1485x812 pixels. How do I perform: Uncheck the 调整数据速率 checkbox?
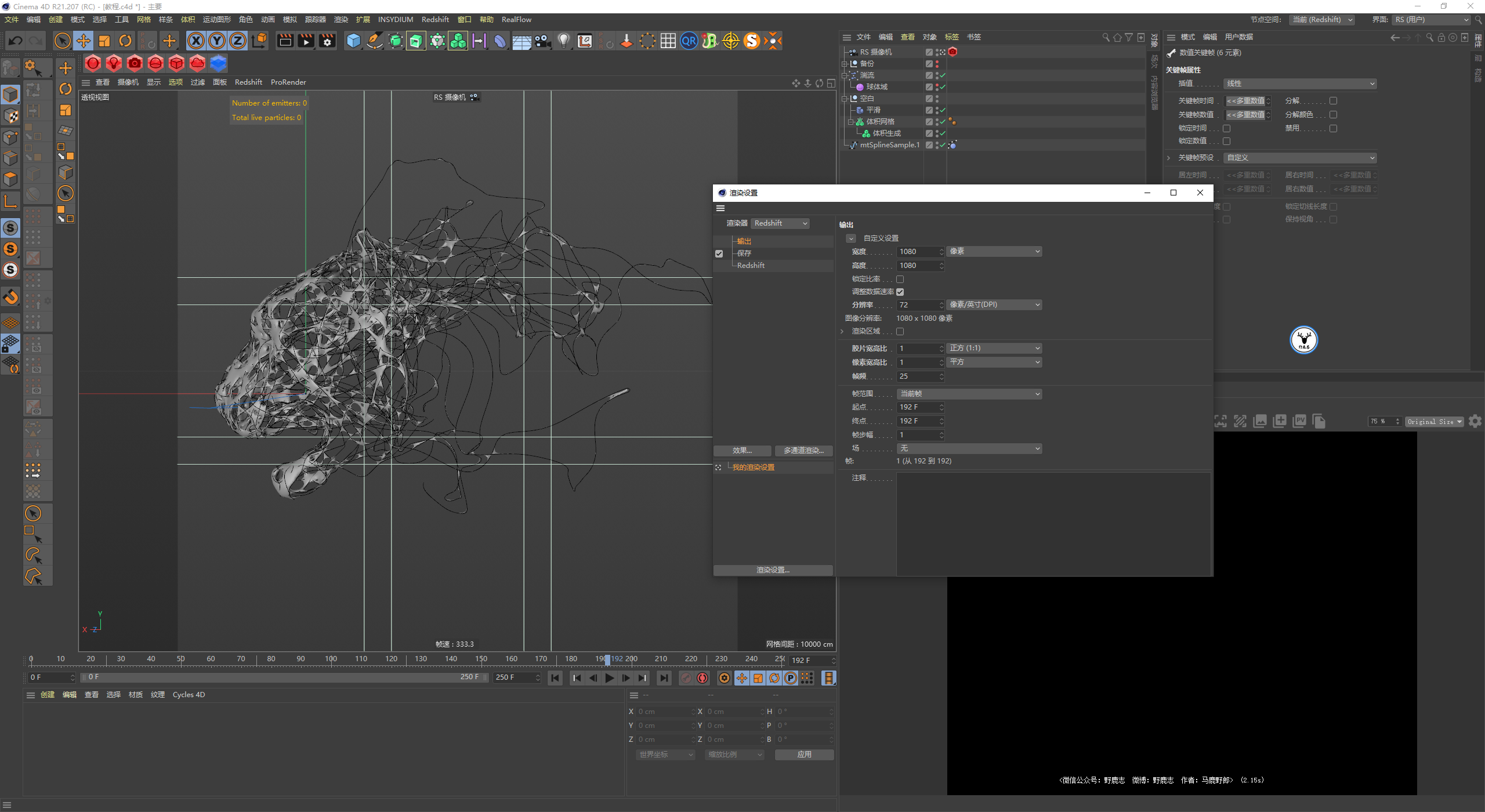click(x=900, y=292)
